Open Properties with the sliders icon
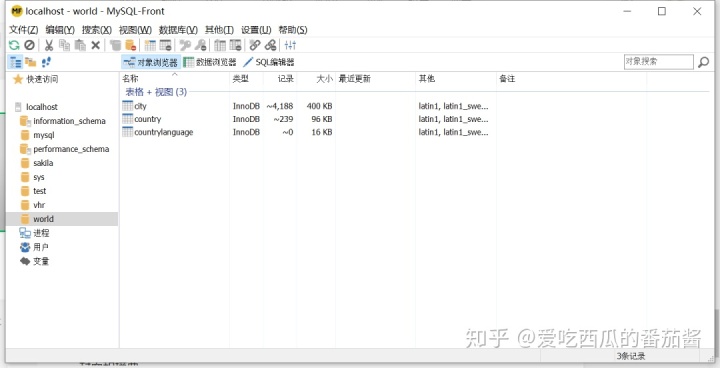Image resolution: width=720 pixels, height=368 pixels. coord(290,45)
